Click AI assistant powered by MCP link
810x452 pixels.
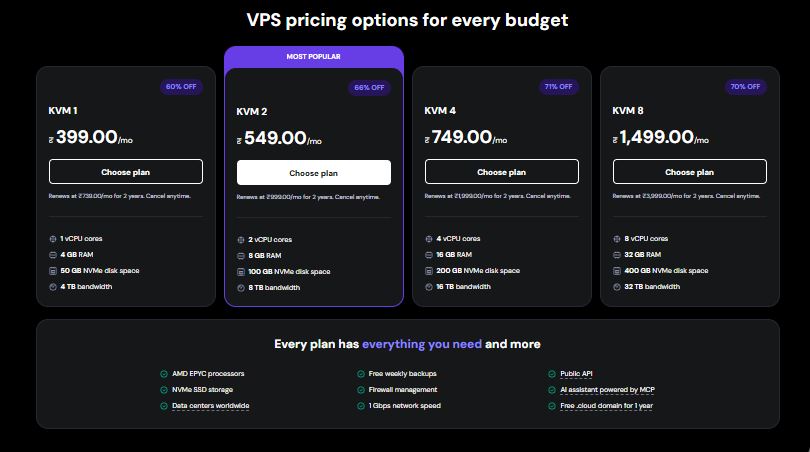[607, 390]
